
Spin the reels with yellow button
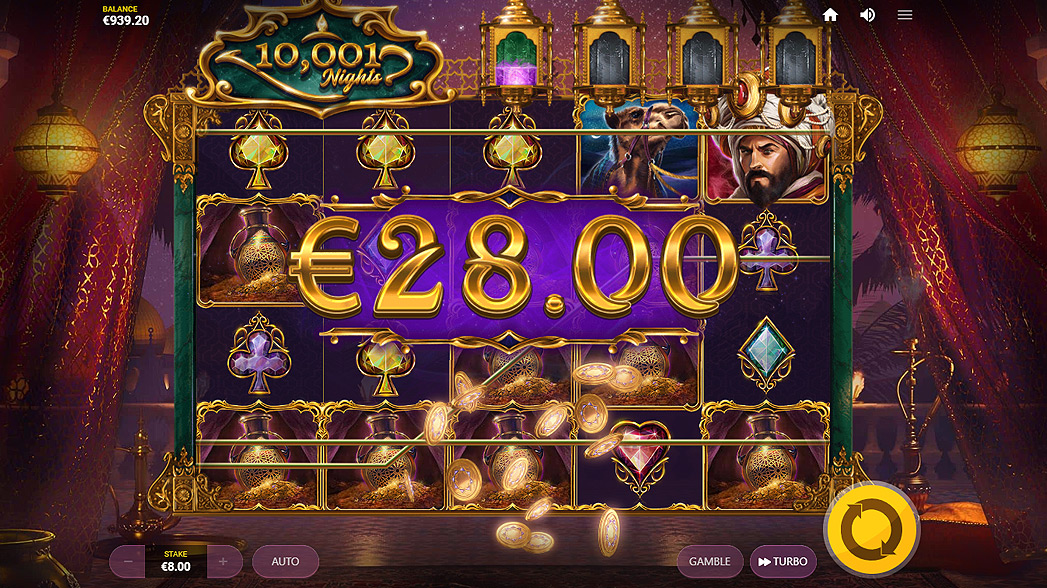871,530
